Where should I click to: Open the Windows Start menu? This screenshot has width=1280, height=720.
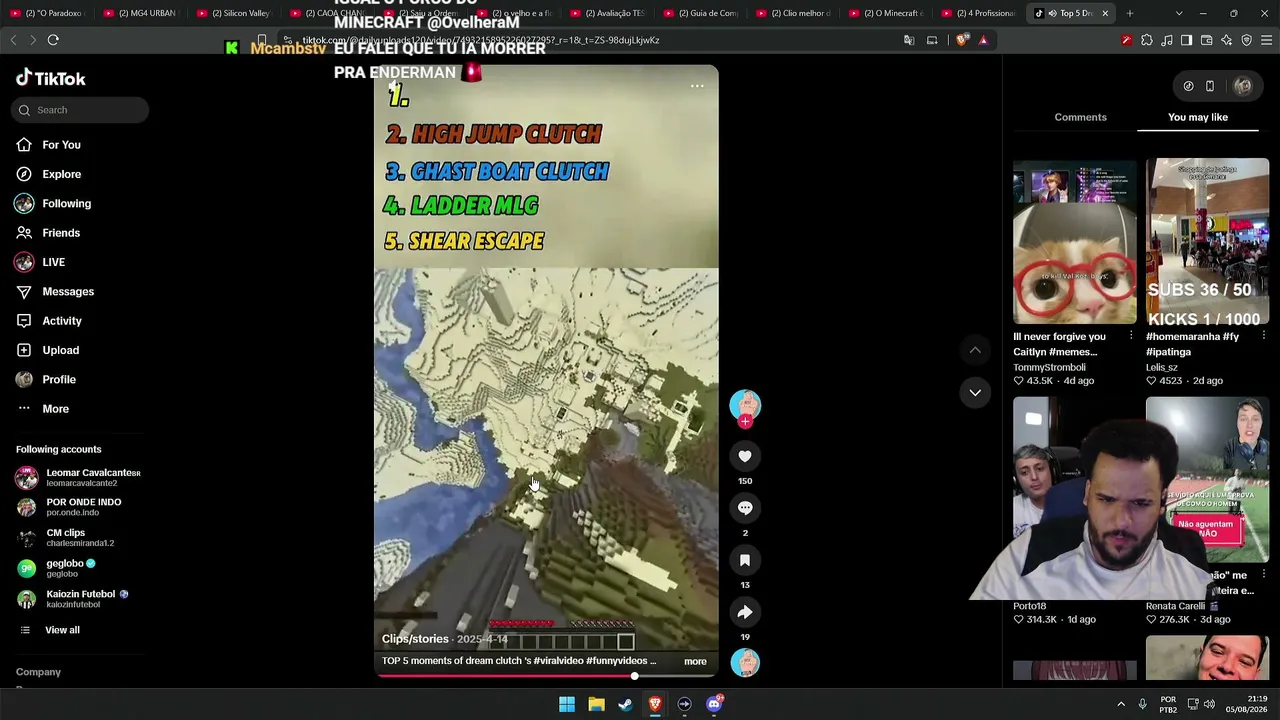[x=567, y=704]
